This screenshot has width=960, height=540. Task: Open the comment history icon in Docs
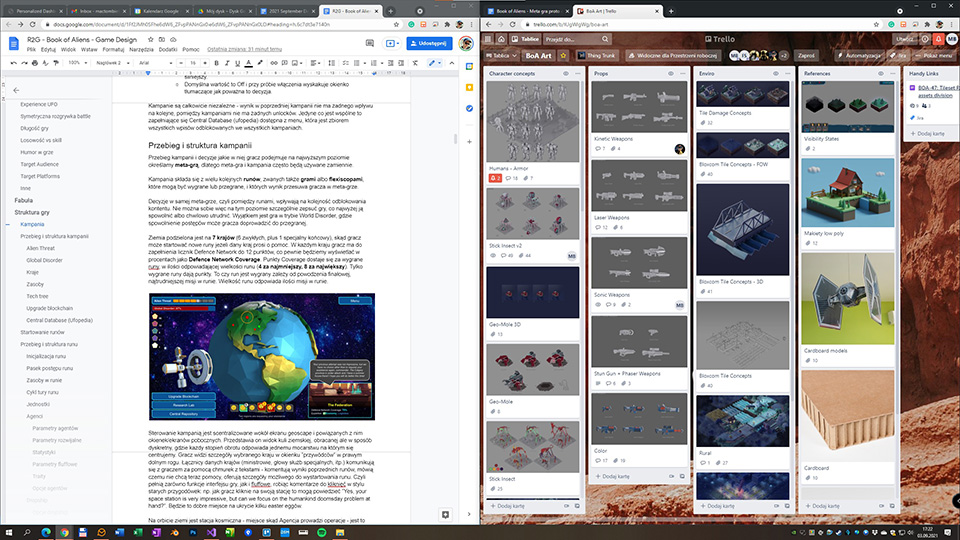pos(370,43)
